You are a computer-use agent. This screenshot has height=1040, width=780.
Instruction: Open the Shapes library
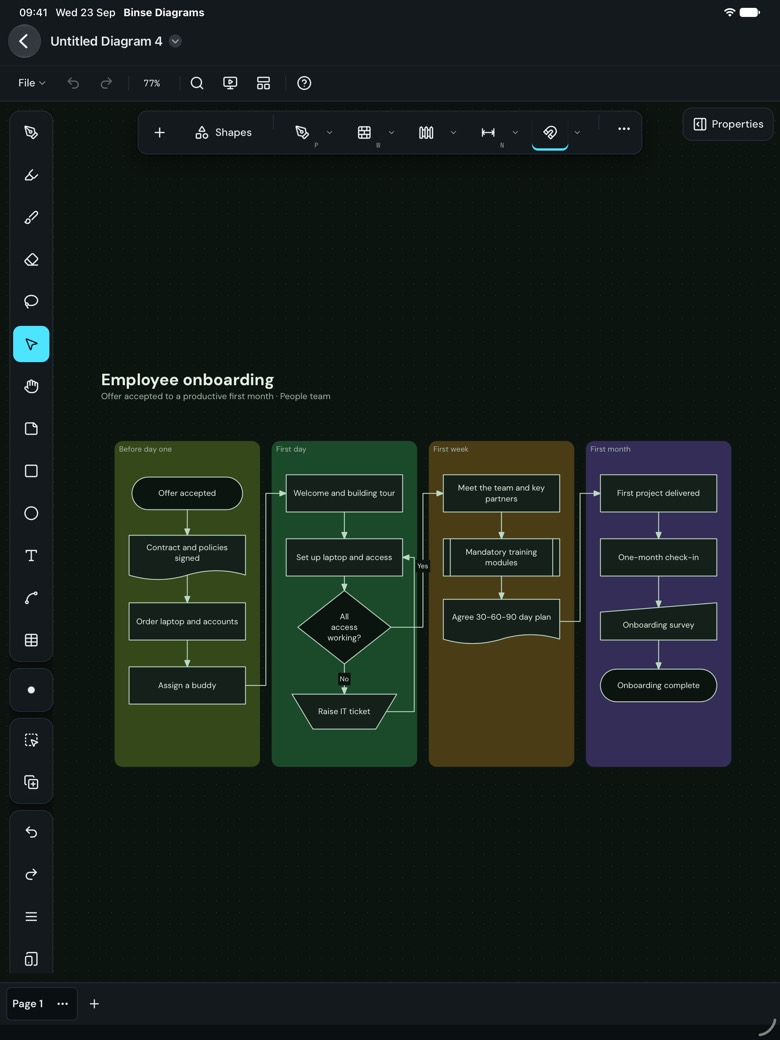(x=224, y=133)
